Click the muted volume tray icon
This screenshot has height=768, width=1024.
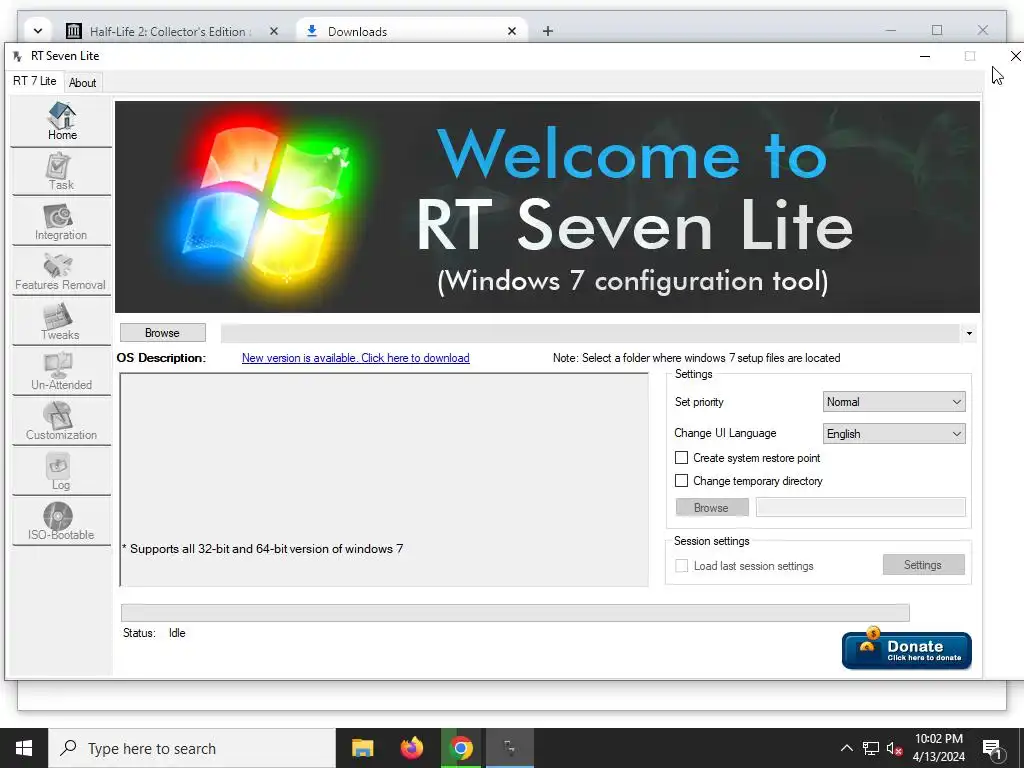tap(895, 748)
